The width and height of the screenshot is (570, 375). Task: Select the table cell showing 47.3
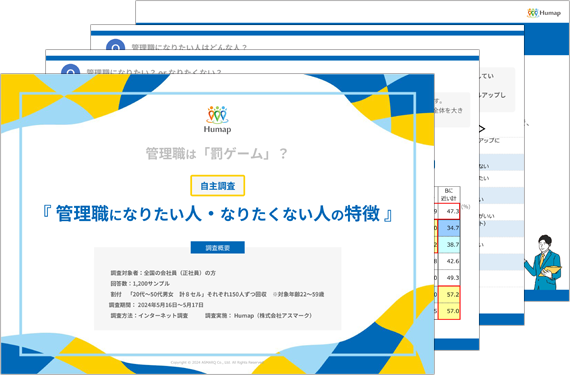click(x=448, y=211)
